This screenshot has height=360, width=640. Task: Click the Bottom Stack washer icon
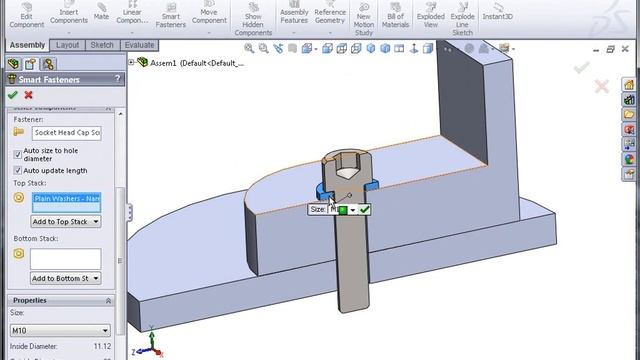point(19,253)
